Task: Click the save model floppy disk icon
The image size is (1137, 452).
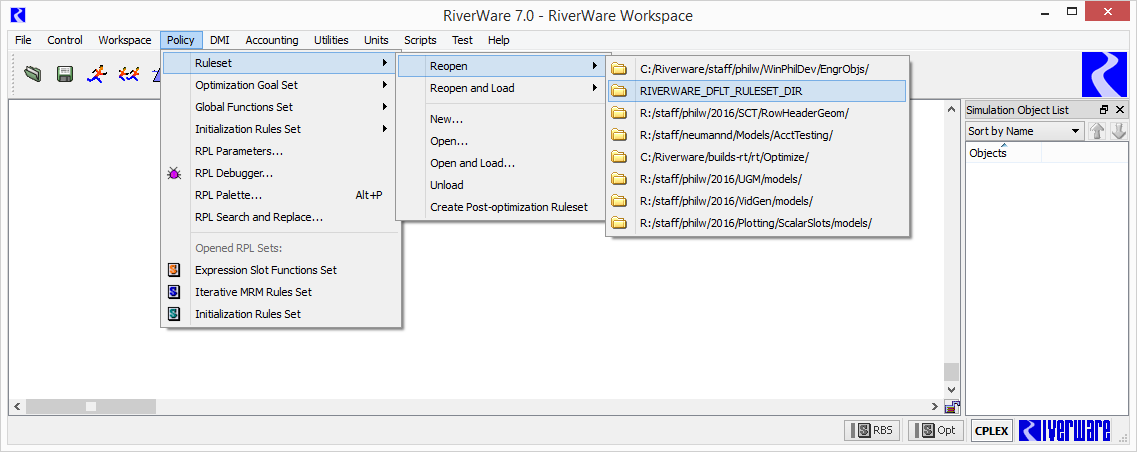Action: pos(65,73)
